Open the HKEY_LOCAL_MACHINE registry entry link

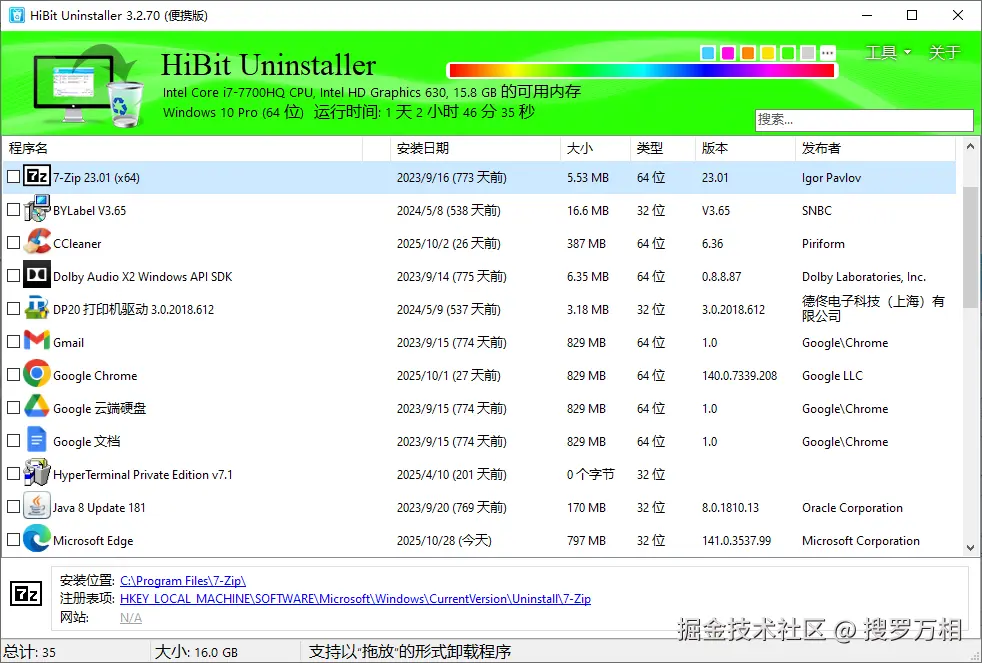[355, 599]
